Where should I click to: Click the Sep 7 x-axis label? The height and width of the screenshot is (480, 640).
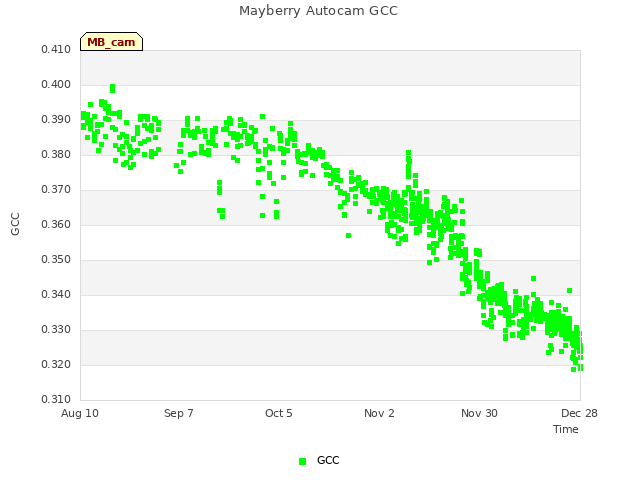179,413
